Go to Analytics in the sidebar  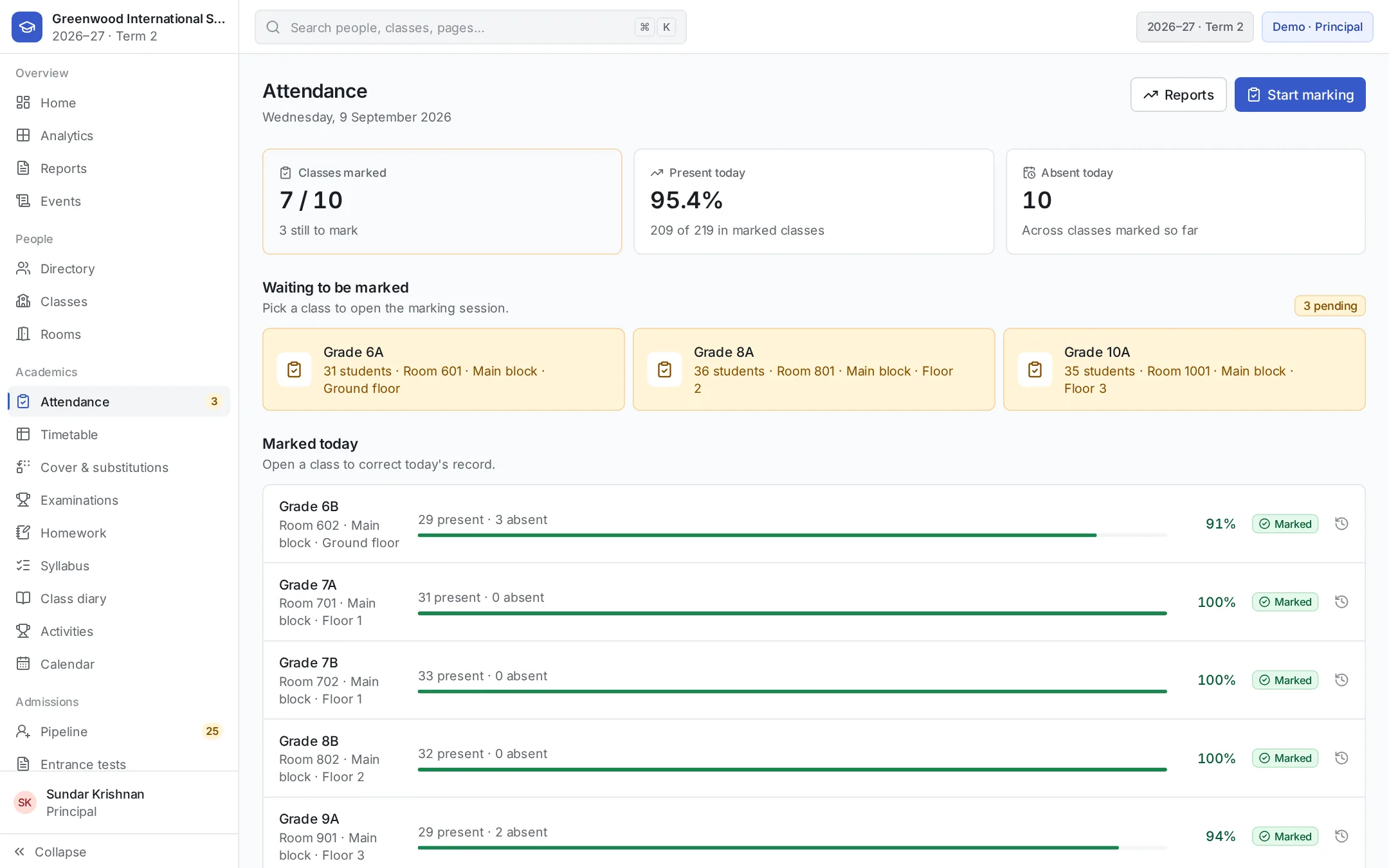click(119, 136)
